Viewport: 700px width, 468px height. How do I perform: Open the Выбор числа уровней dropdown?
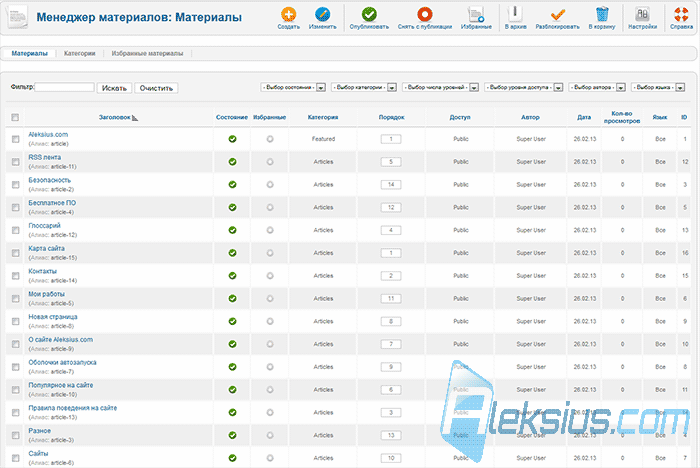point(441,87)
